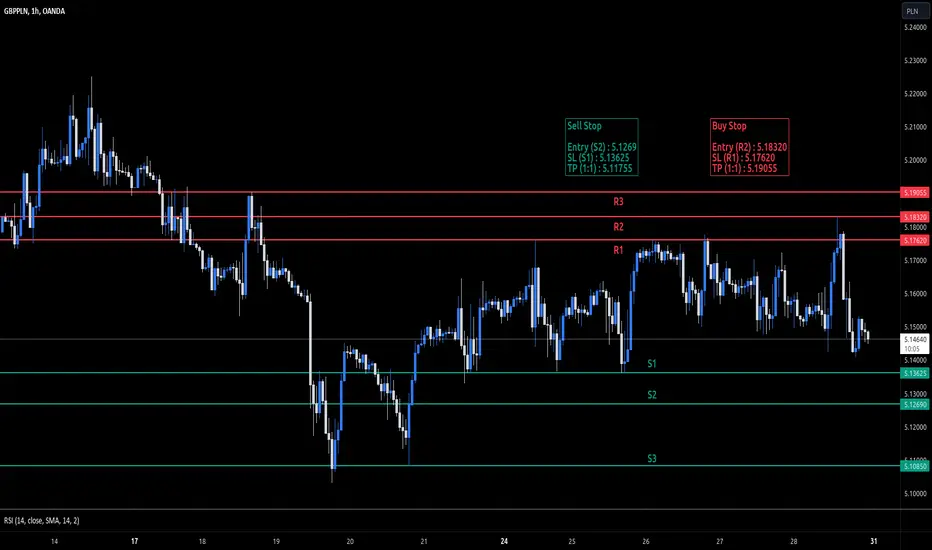Image resolution: width=932 pixels, height=550 pixels.
Task: Click the red 5.18320 price axis tag
Action: click(x=915, y=217)
